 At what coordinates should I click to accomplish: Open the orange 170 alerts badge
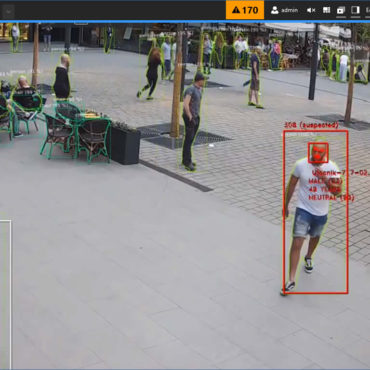(x=245, y=10)
